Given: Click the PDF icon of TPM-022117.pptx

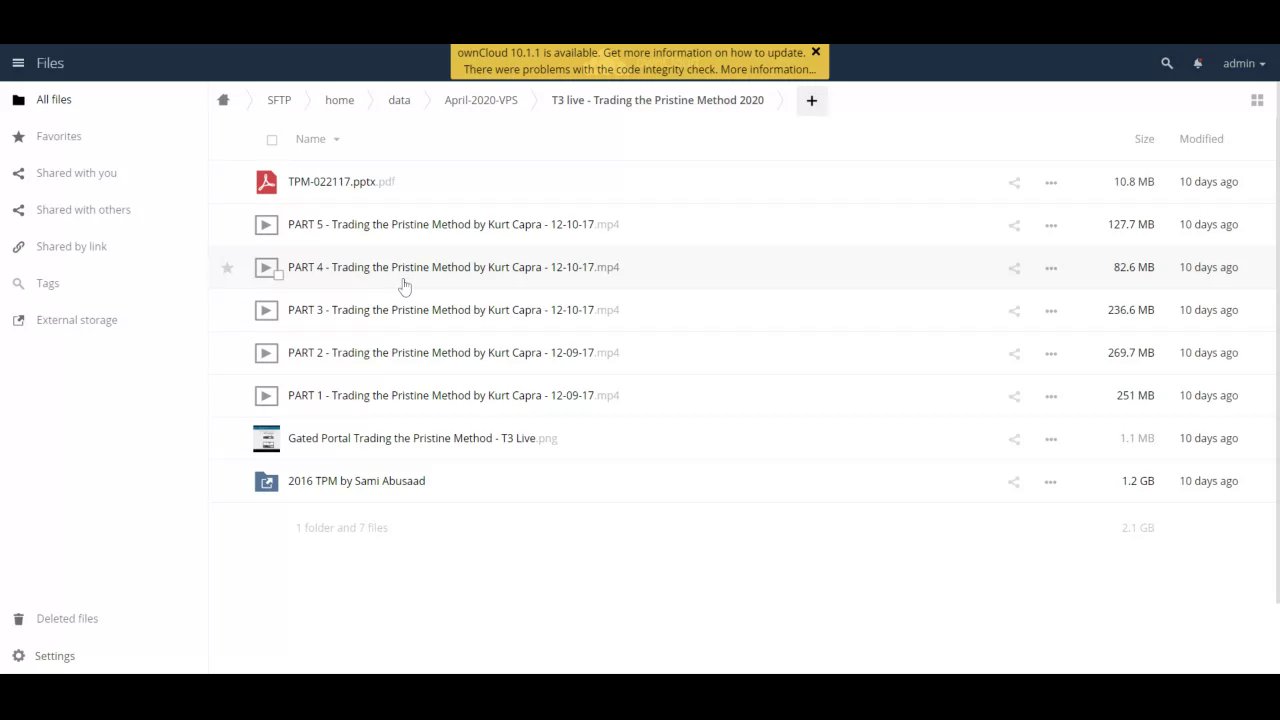Looking at the screenshot, I should [266, 182].
